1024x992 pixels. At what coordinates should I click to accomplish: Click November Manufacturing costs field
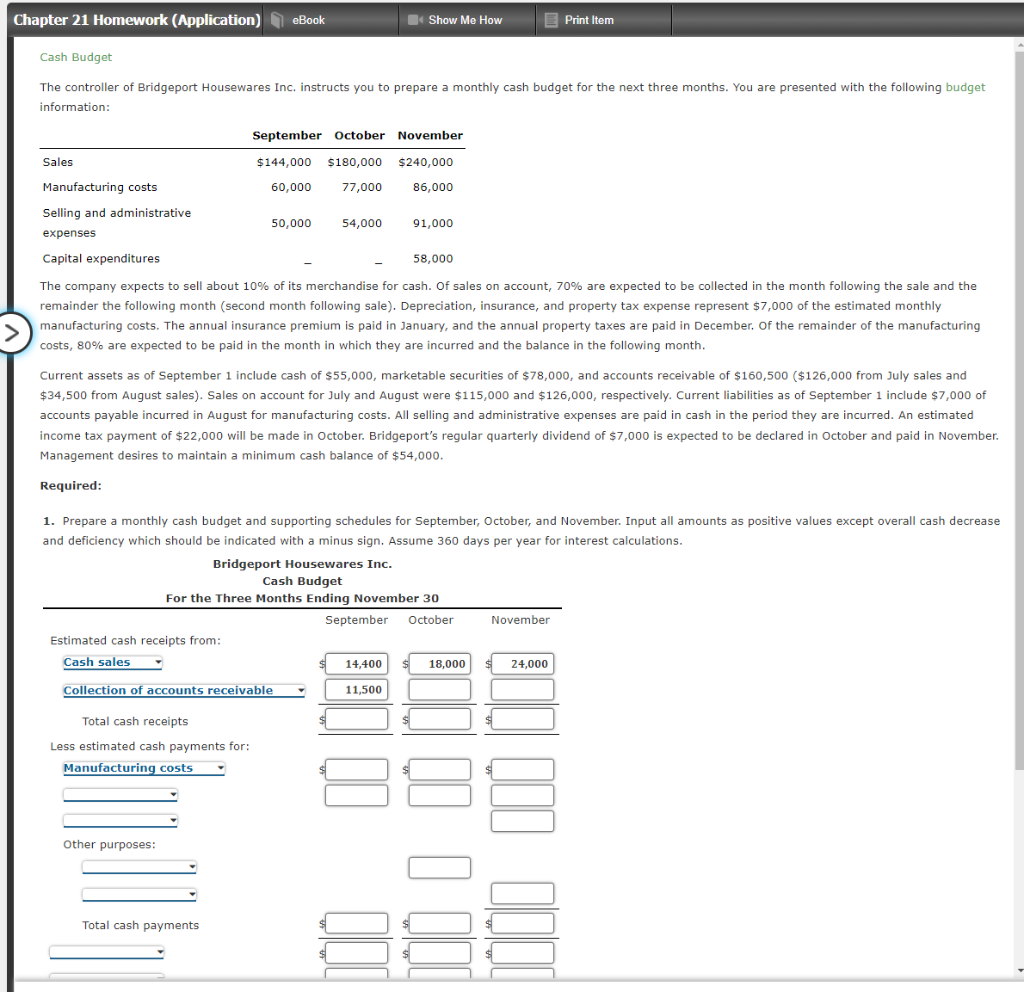(x=522, y=769)
